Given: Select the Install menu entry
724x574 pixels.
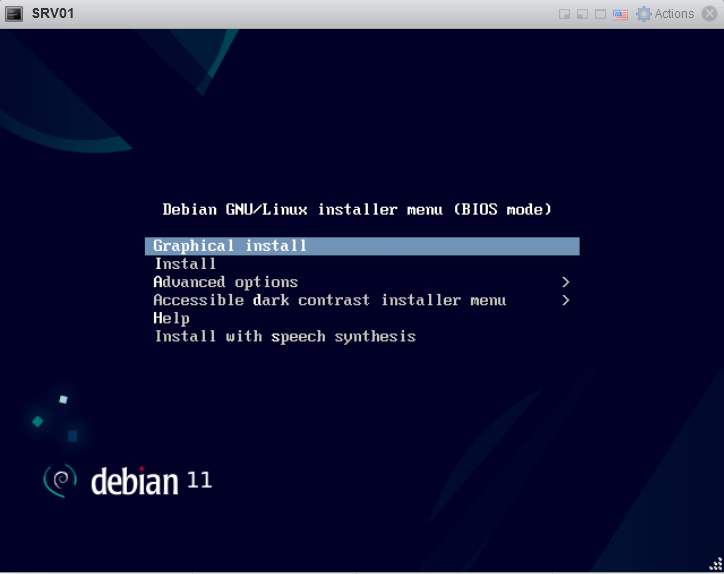Looking at the screenshot, I should pyautogui.click(x=185, y=264).
